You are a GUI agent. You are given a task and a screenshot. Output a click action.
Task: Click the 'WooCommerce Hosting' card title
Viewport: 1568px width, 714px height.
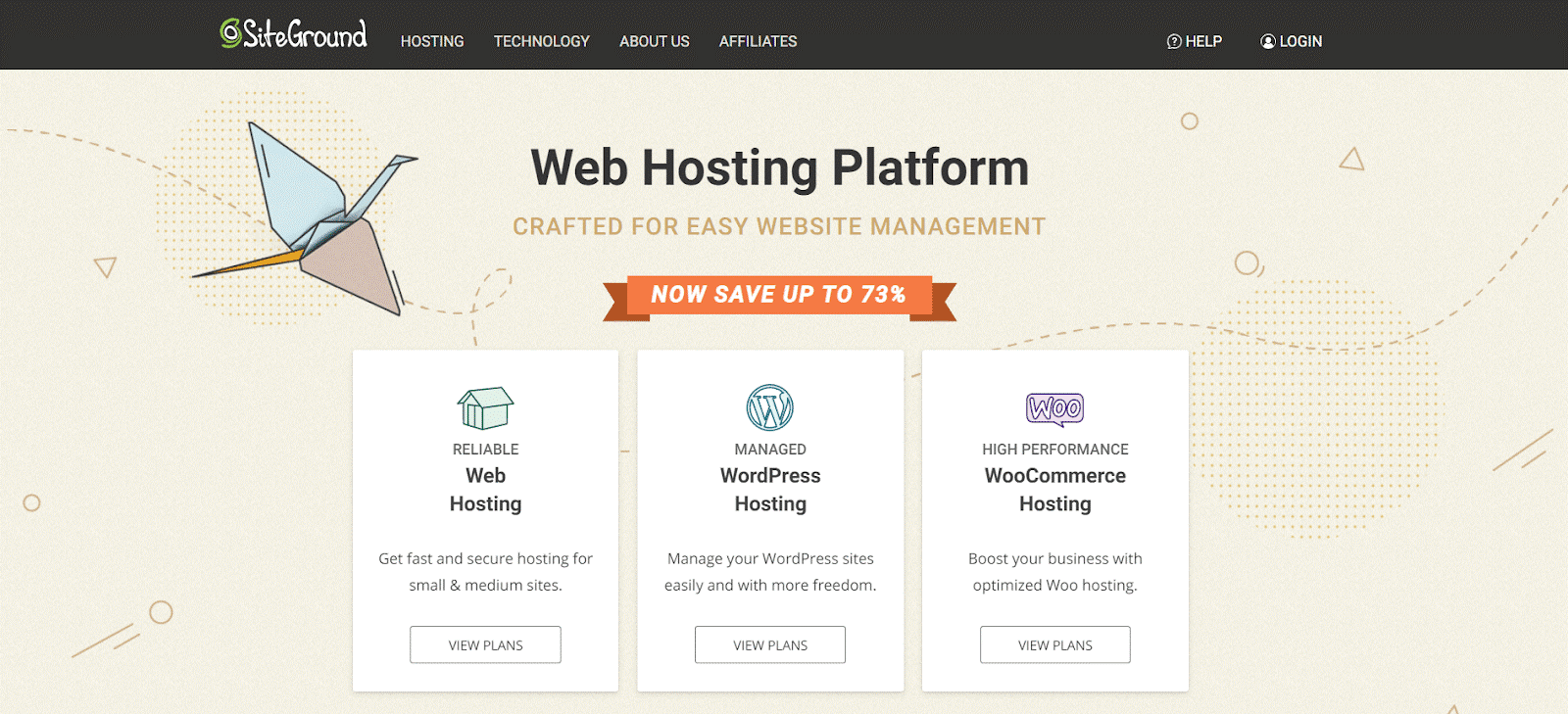pyautogui.click(x=1054, y=490)
